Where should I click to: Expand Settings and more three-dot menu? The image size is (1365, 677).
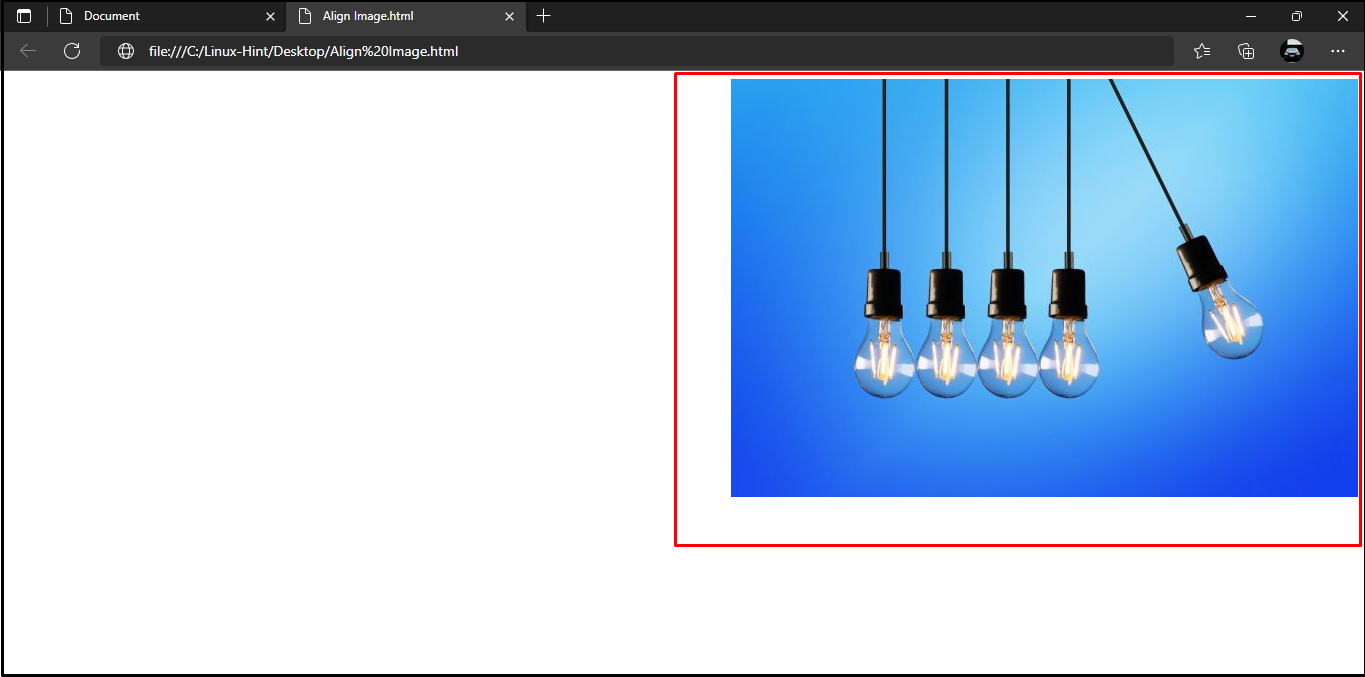[1338, 51]
